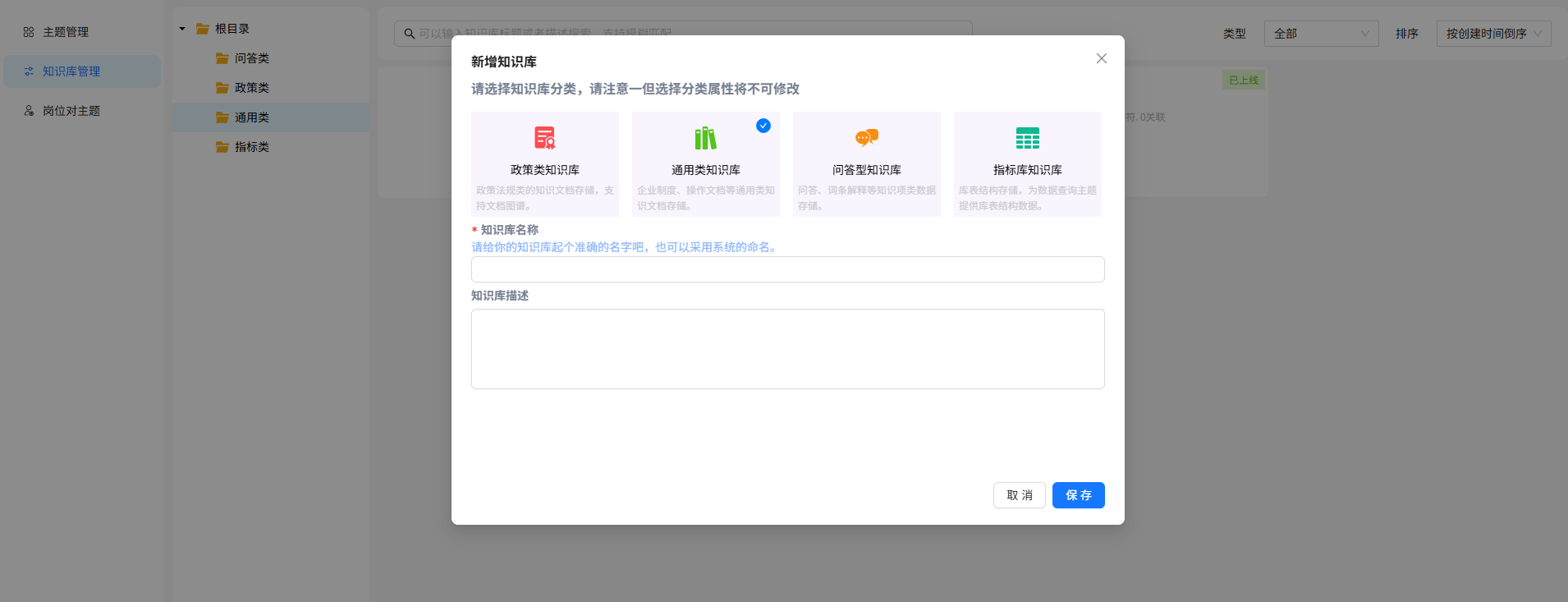Open 知识库管理 in the sidebar
Image resolution: width=1568 pixels, height=602 pixels.
pyautogui.click(x=71, y=71)
